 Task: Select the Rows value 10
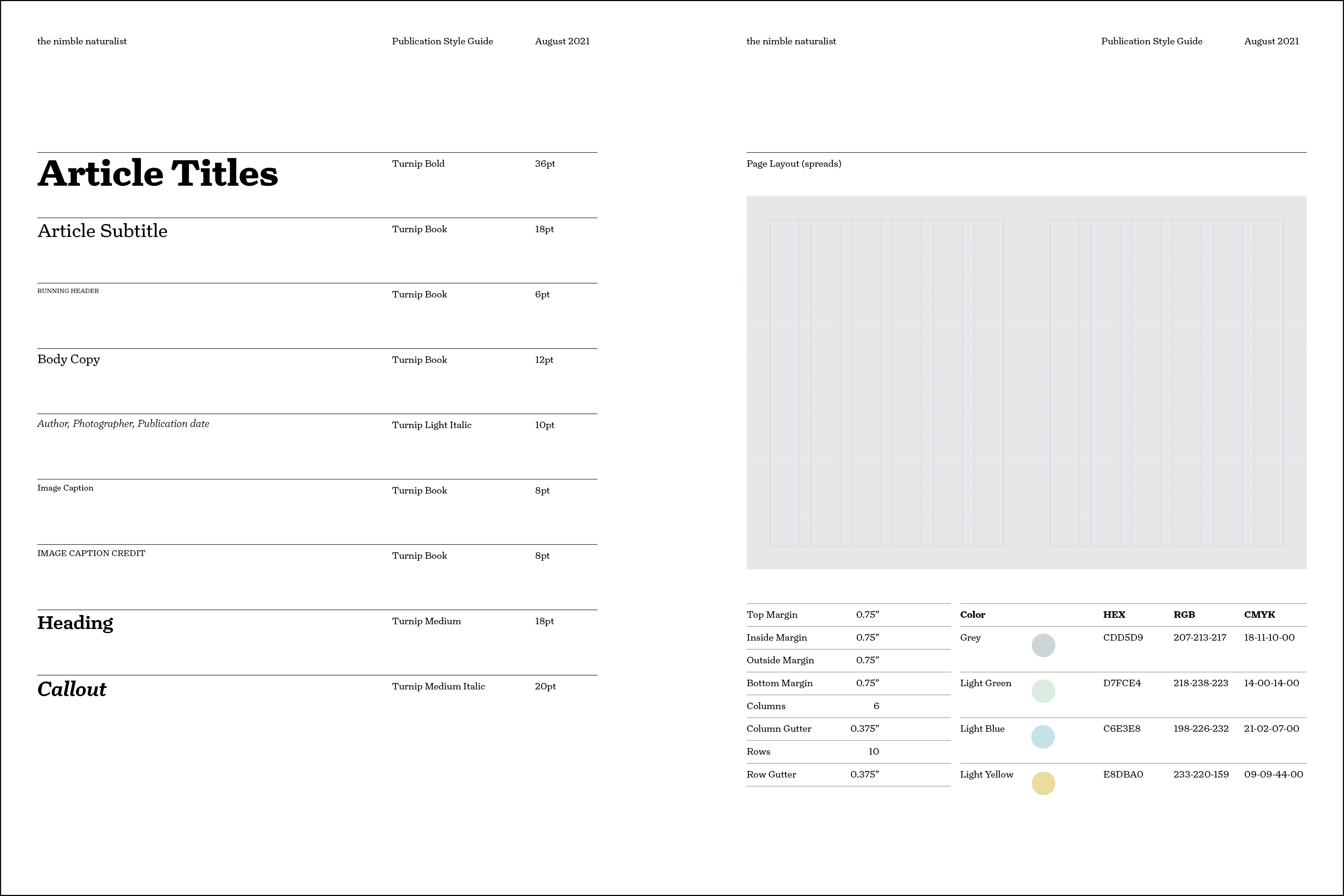[x=874, y=751]
